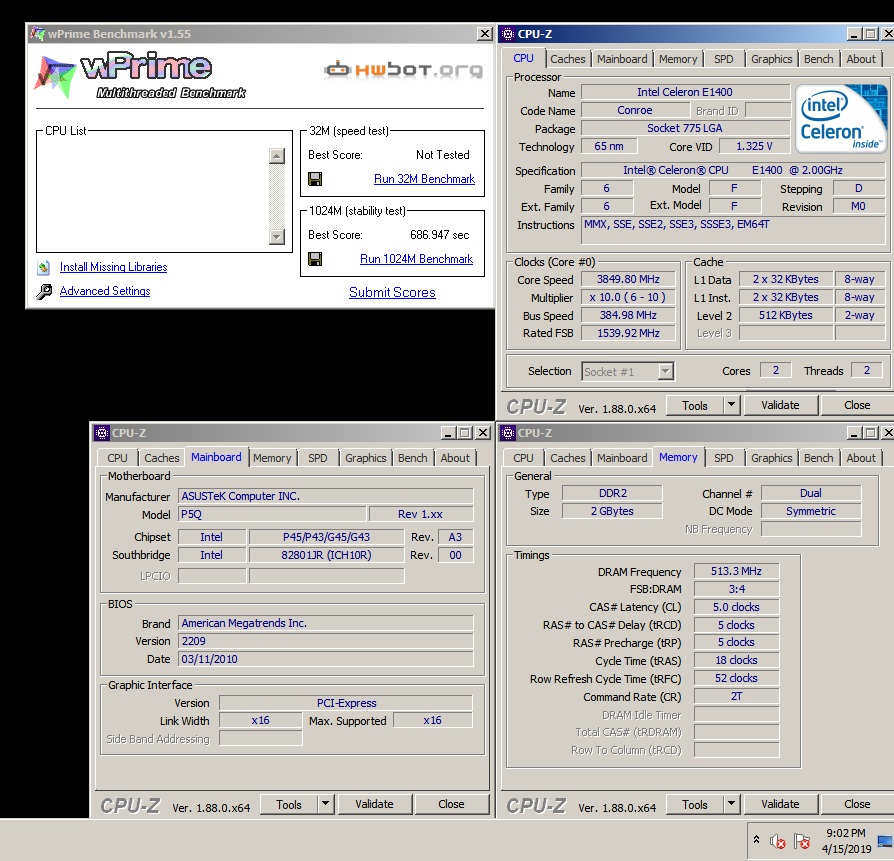
Task: Switch to Mainboard tab in top CPU-Z window
Action: click(622, 59)
